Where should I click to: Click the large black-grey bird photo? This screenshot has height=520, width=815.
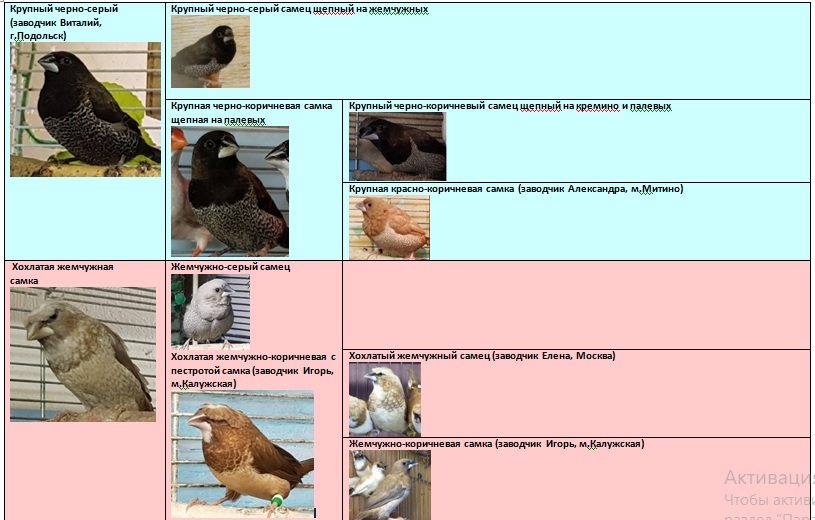[x=85, y=109]
